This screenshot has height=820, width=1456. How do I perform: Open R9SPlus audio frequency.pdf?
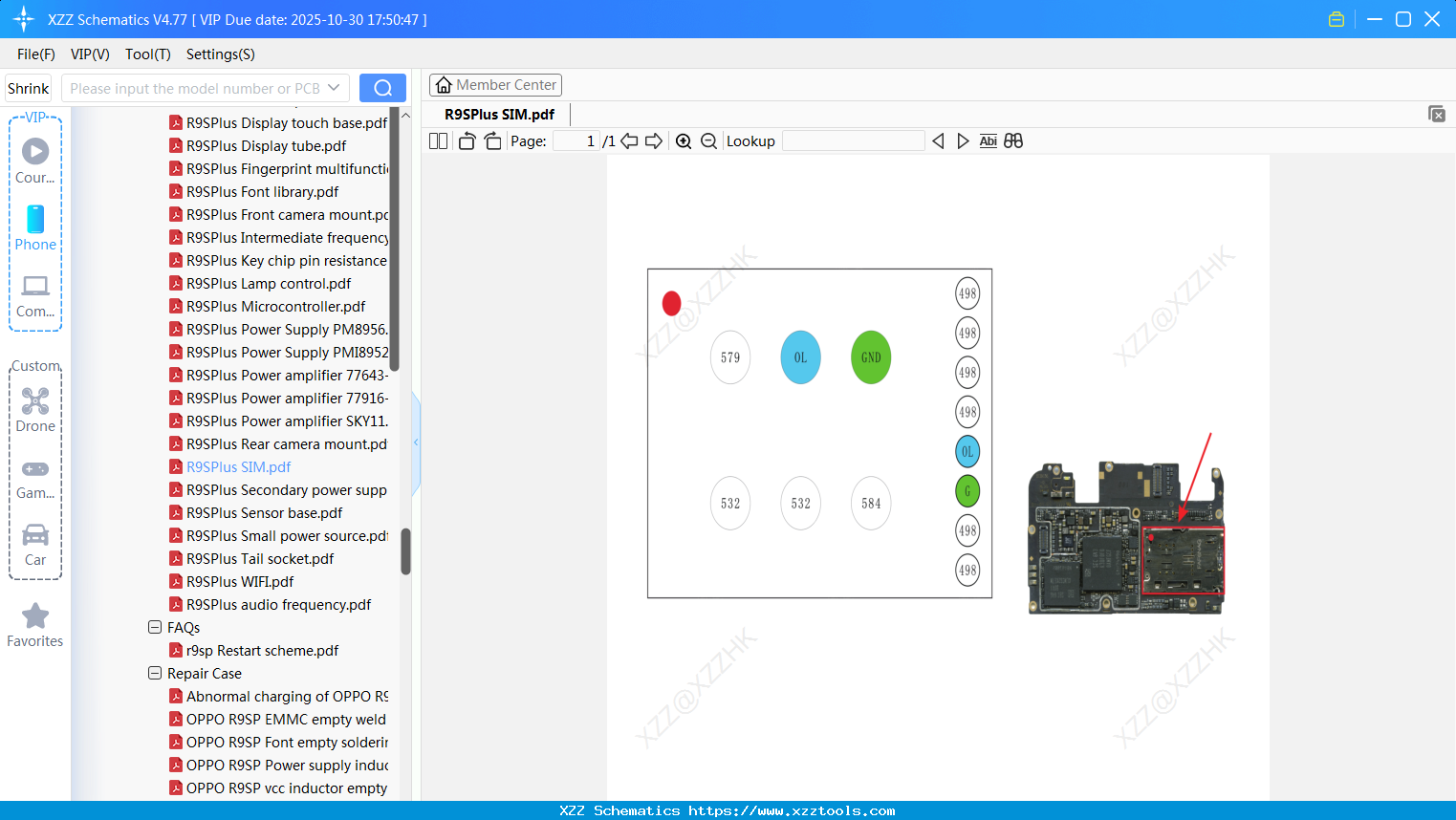click(278, 604)
